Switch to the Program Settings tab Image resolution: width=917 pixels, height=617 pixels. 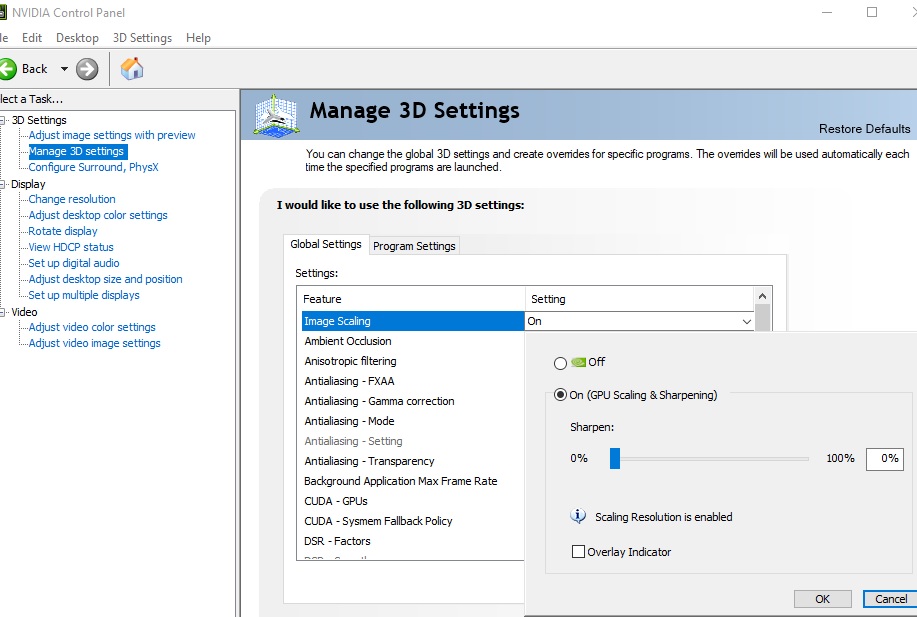coord(414,246)
